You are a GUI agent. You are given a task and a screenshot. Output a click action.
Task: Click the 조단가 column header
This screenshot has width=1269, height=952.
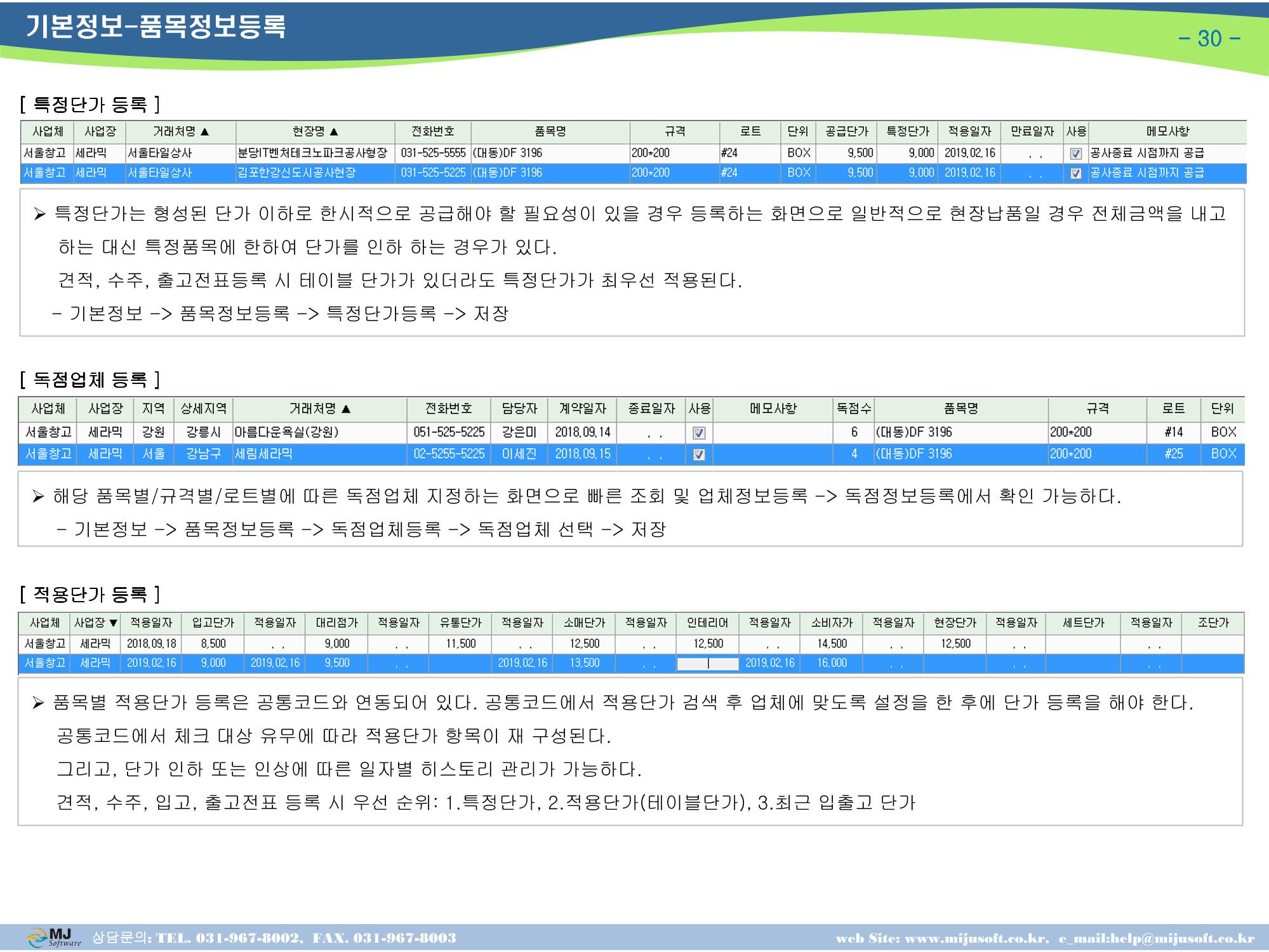tap(1213, 623)
